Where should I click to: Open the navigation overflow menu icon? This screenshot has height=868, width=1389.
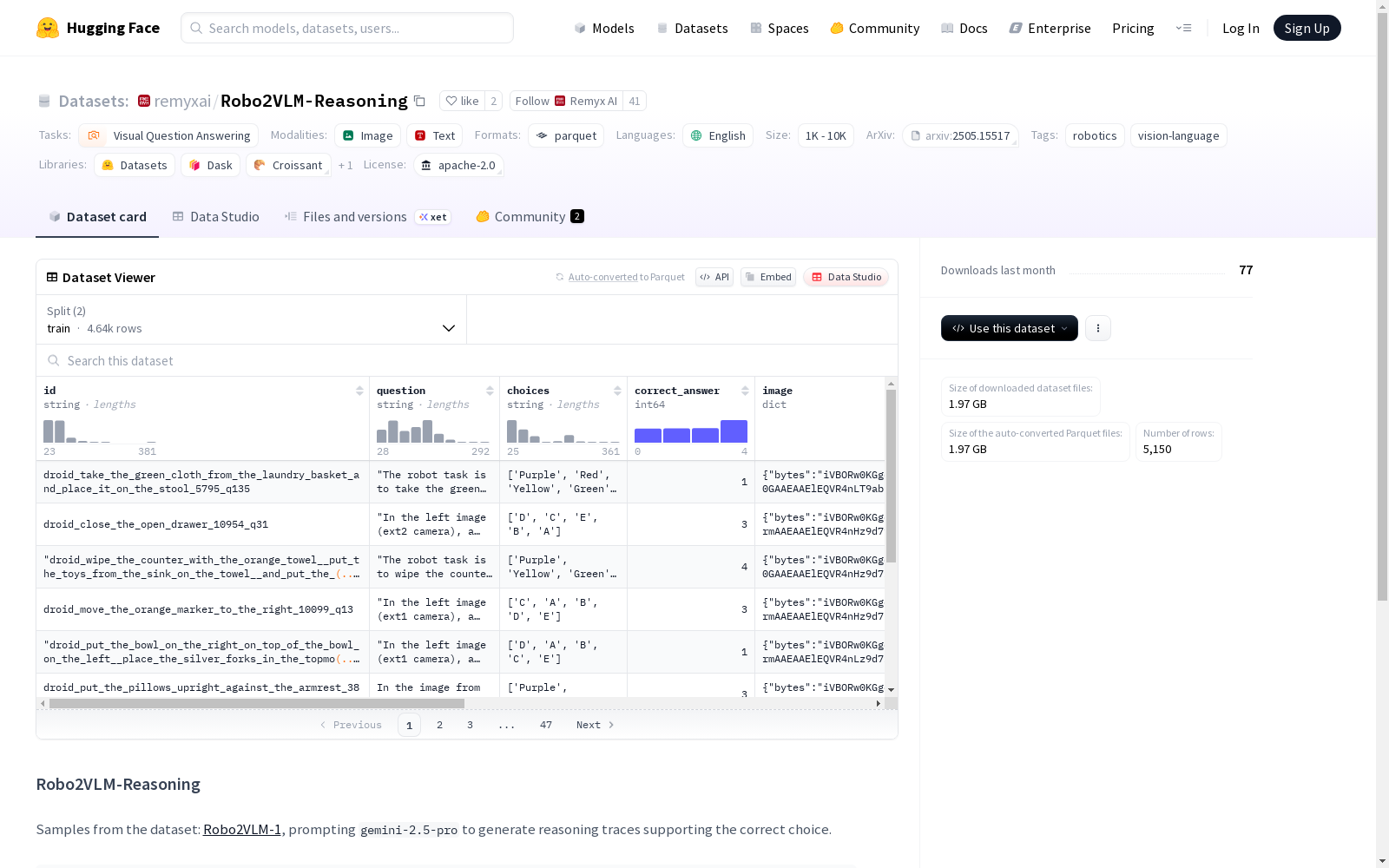point(1183,28)
